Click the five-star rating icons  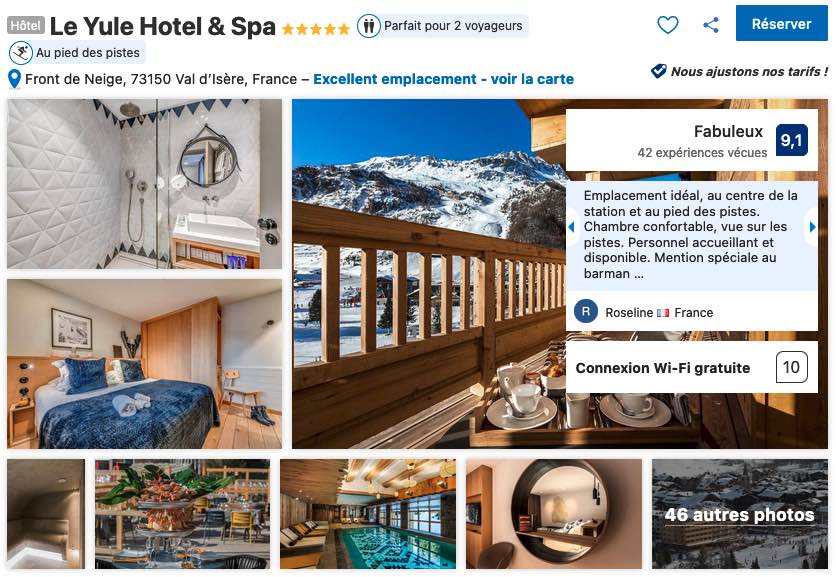[x=316, y=29]
